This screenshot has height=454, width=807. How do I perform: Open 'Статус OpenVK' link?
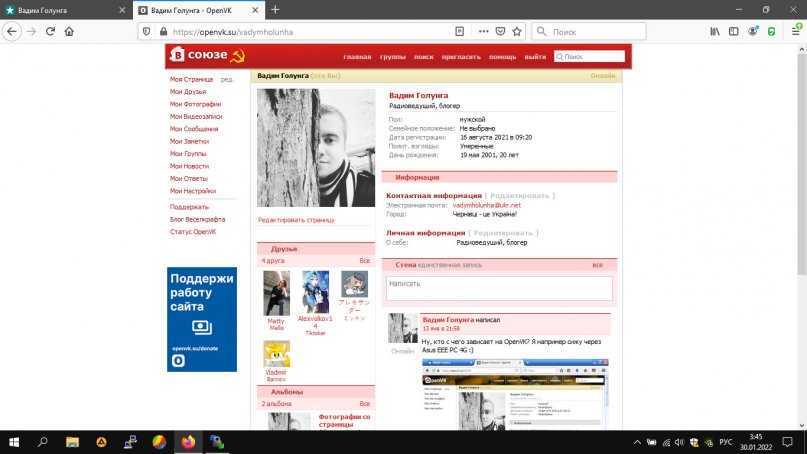pos(193,232)
